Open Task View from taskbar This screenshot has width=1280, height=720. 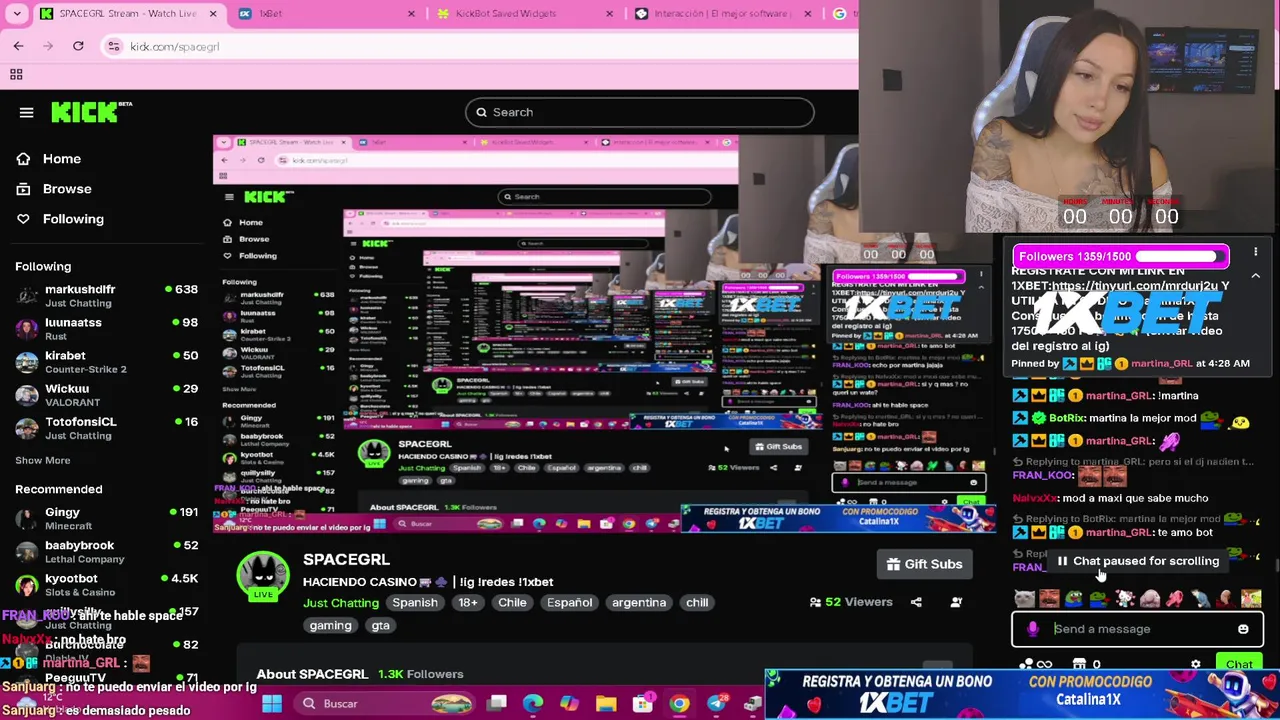coord(497,703)
